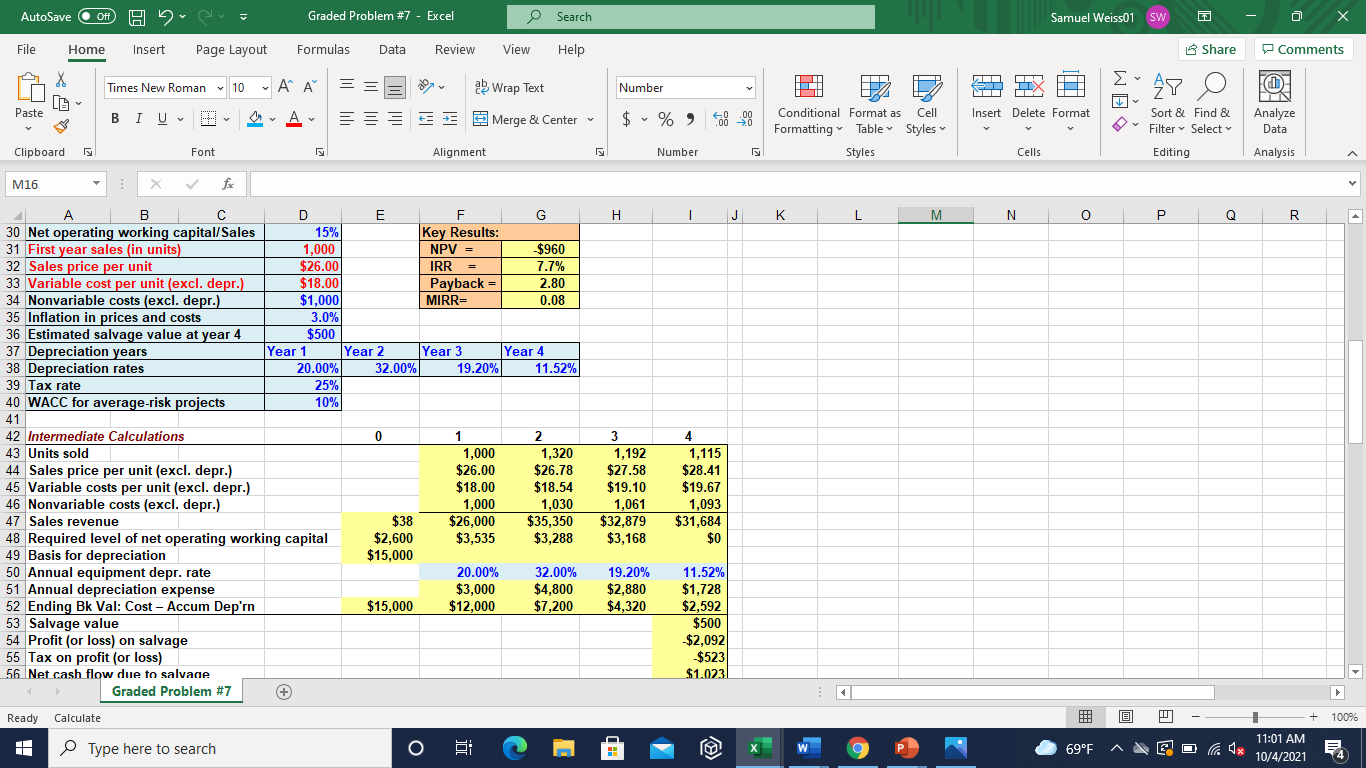The width and height of the screenshot is (1366, 768).
Task: Click the Comments button
Action: coord(1303,49)
